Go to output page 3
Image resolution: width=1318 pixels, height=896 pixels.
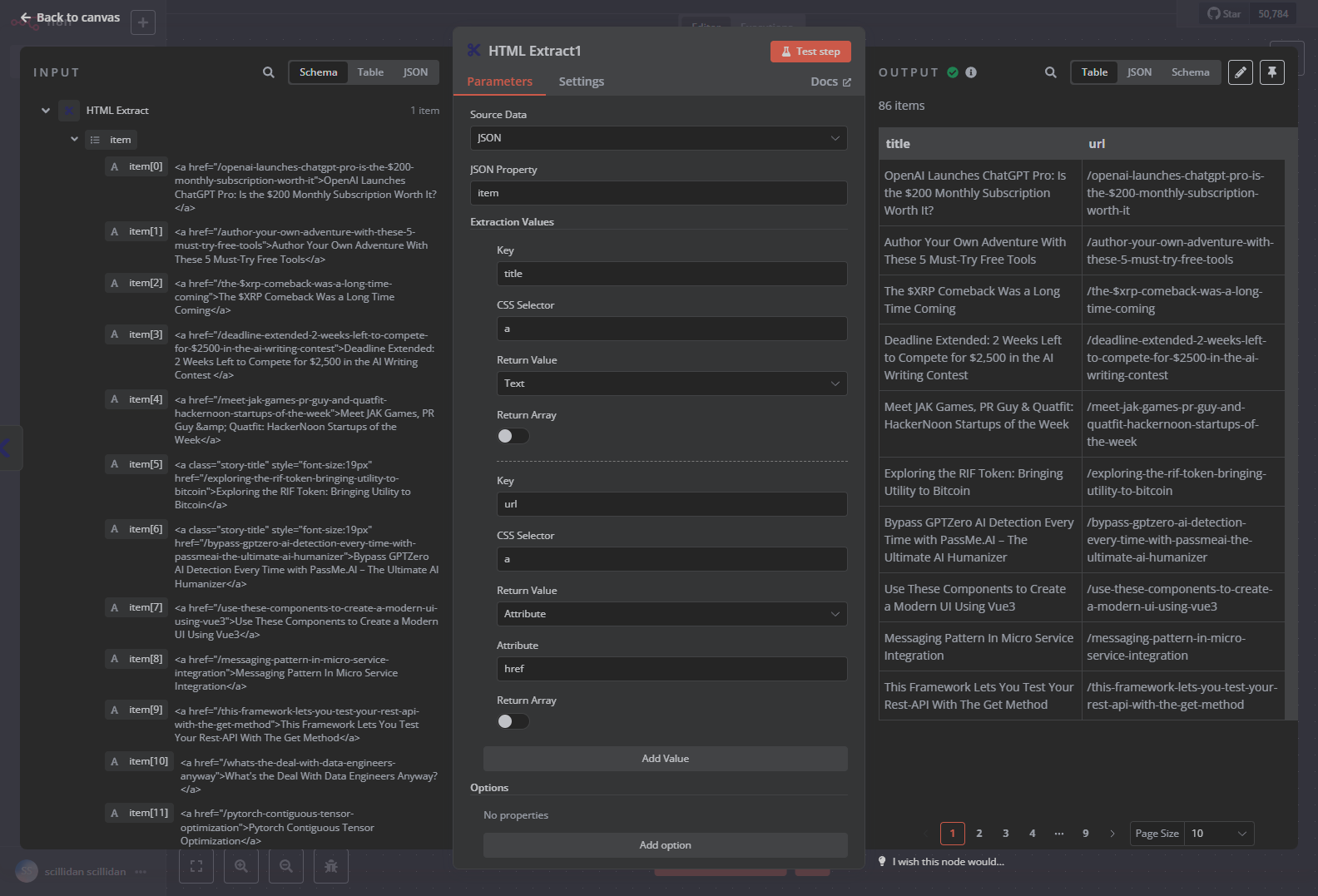point(1006,834)
